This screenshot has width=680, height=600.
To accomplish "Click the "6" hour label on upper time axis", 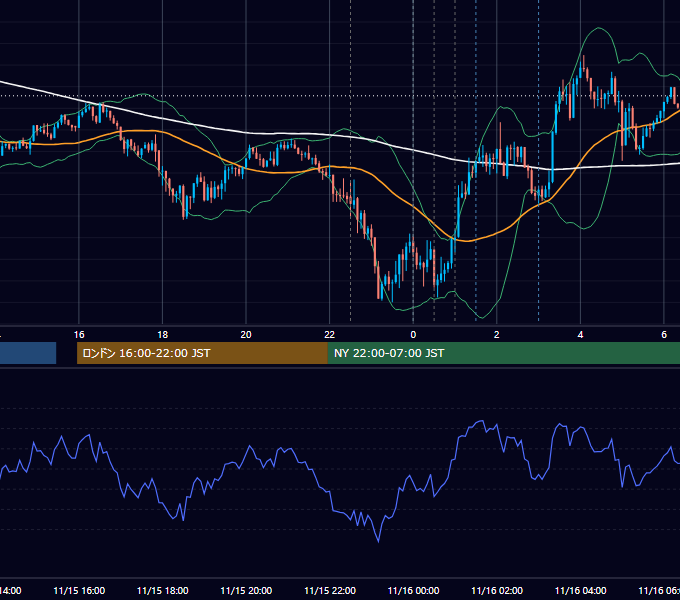I will (664, 335).
